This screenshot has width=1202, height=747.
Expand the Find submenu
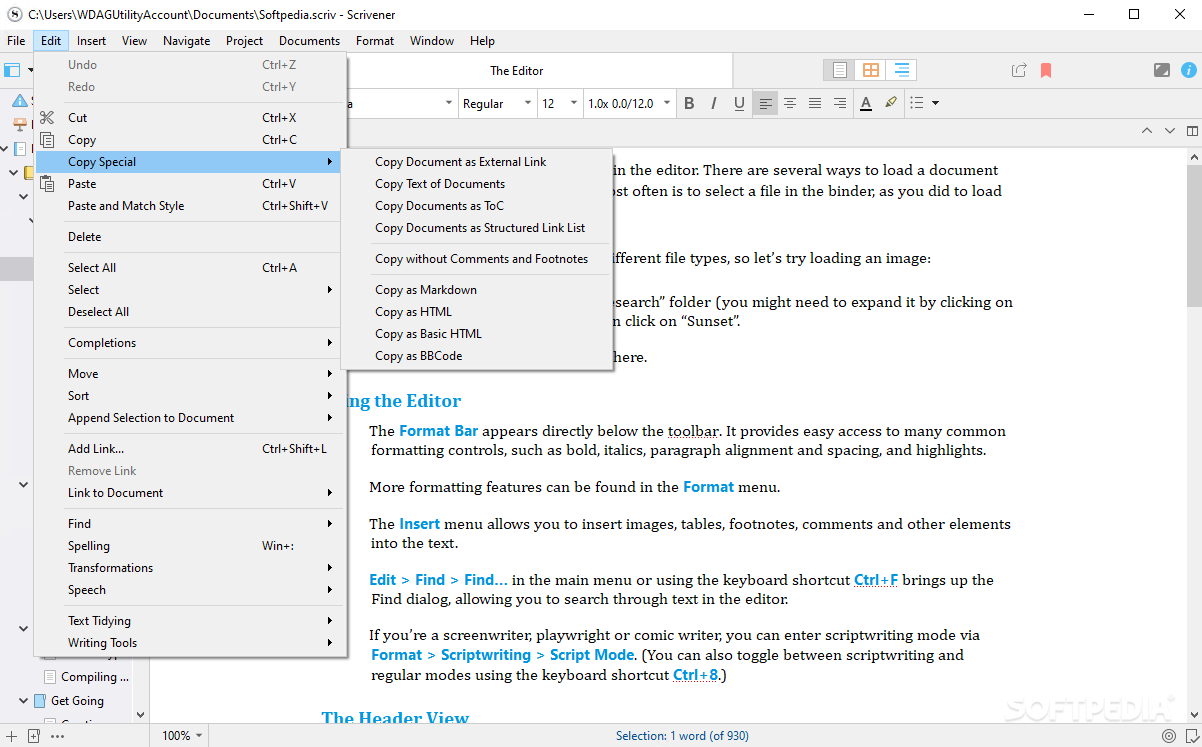coord(191,524)
